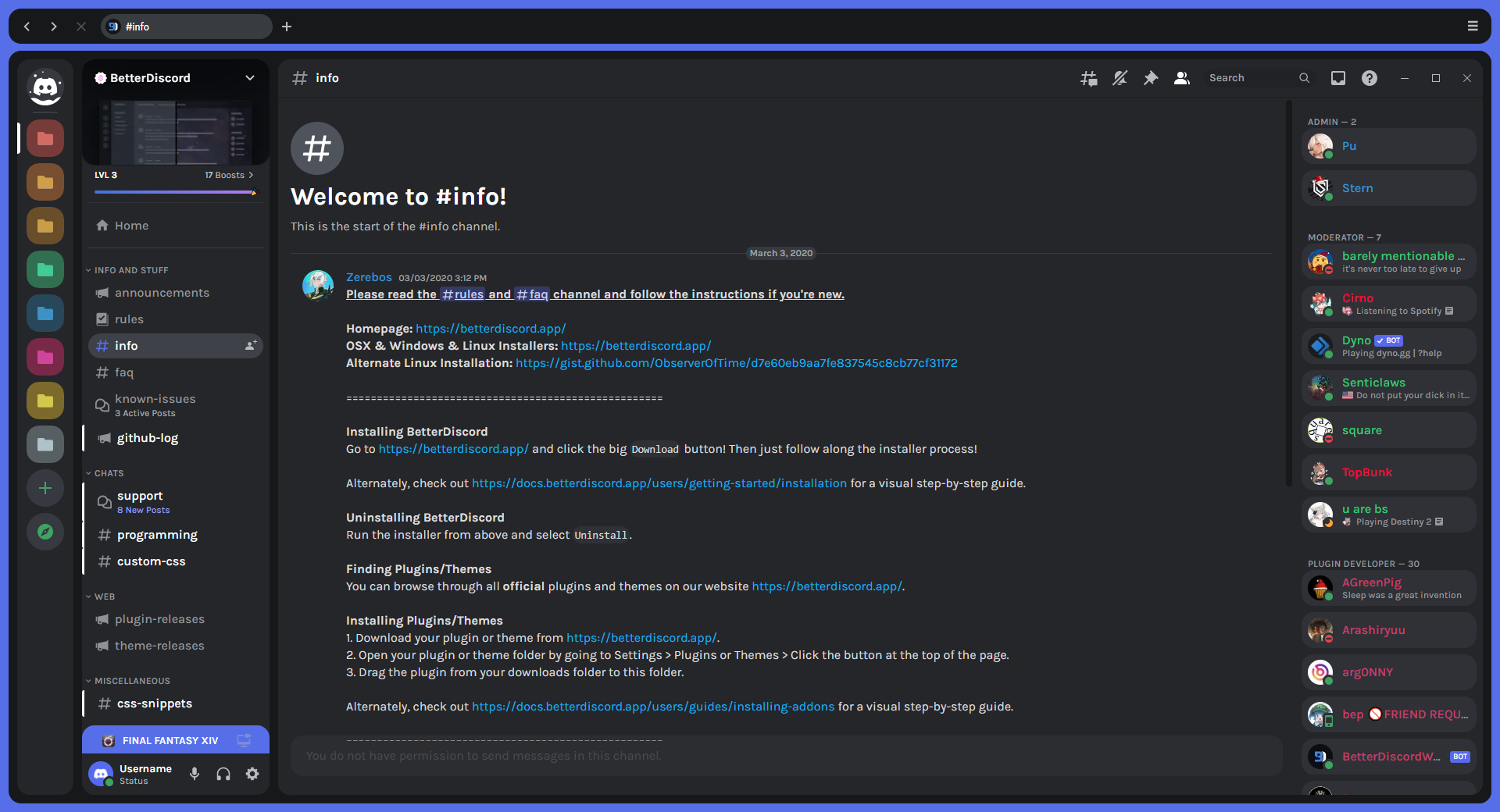The width and height of the screenshot is (1500, 812).
Task: Collapse the MISCELLANEOUS category
Action: 128,681
